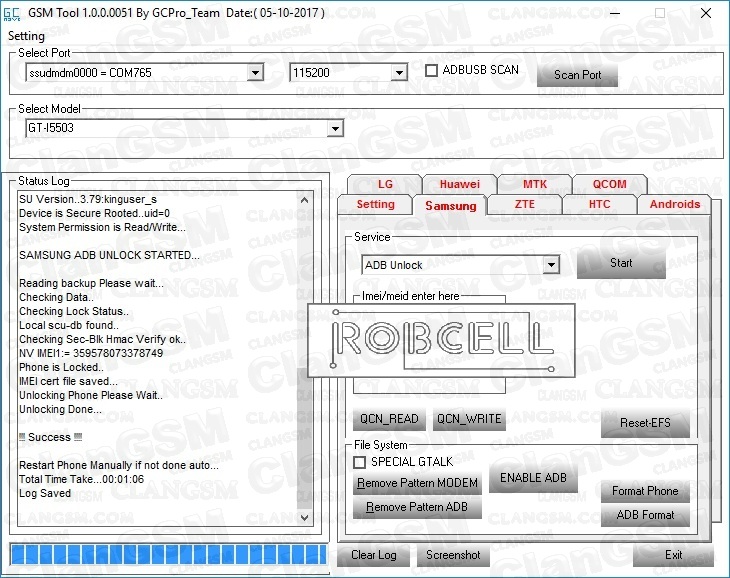
Task: Switch to the Huawei tab
Action: (x=460, y=184)
